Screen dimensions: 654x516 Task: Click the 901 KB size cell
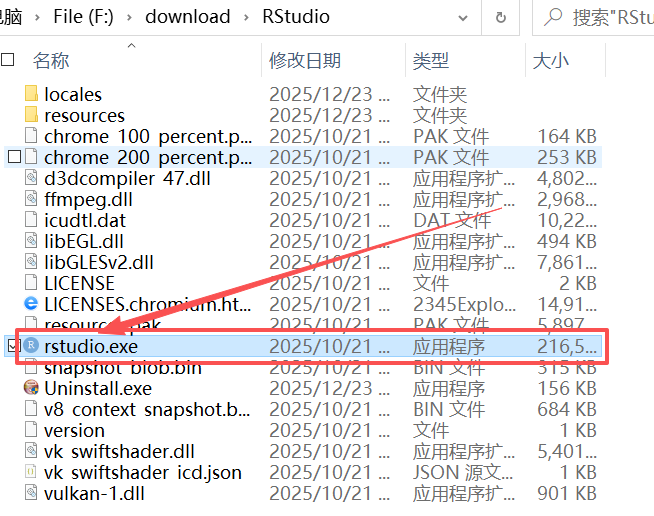[567, 493]
